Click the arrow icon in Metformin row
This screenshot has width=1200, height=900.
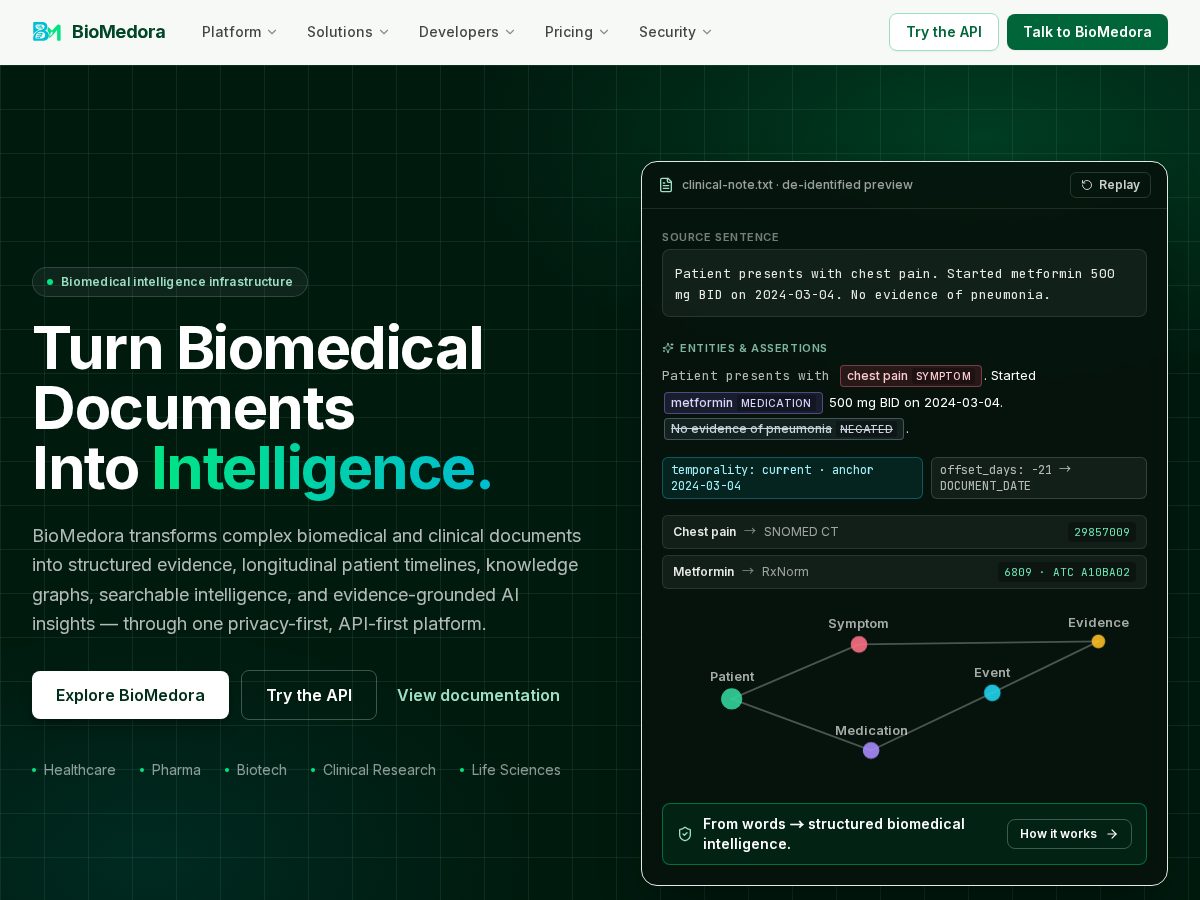[x=748, y=572]
